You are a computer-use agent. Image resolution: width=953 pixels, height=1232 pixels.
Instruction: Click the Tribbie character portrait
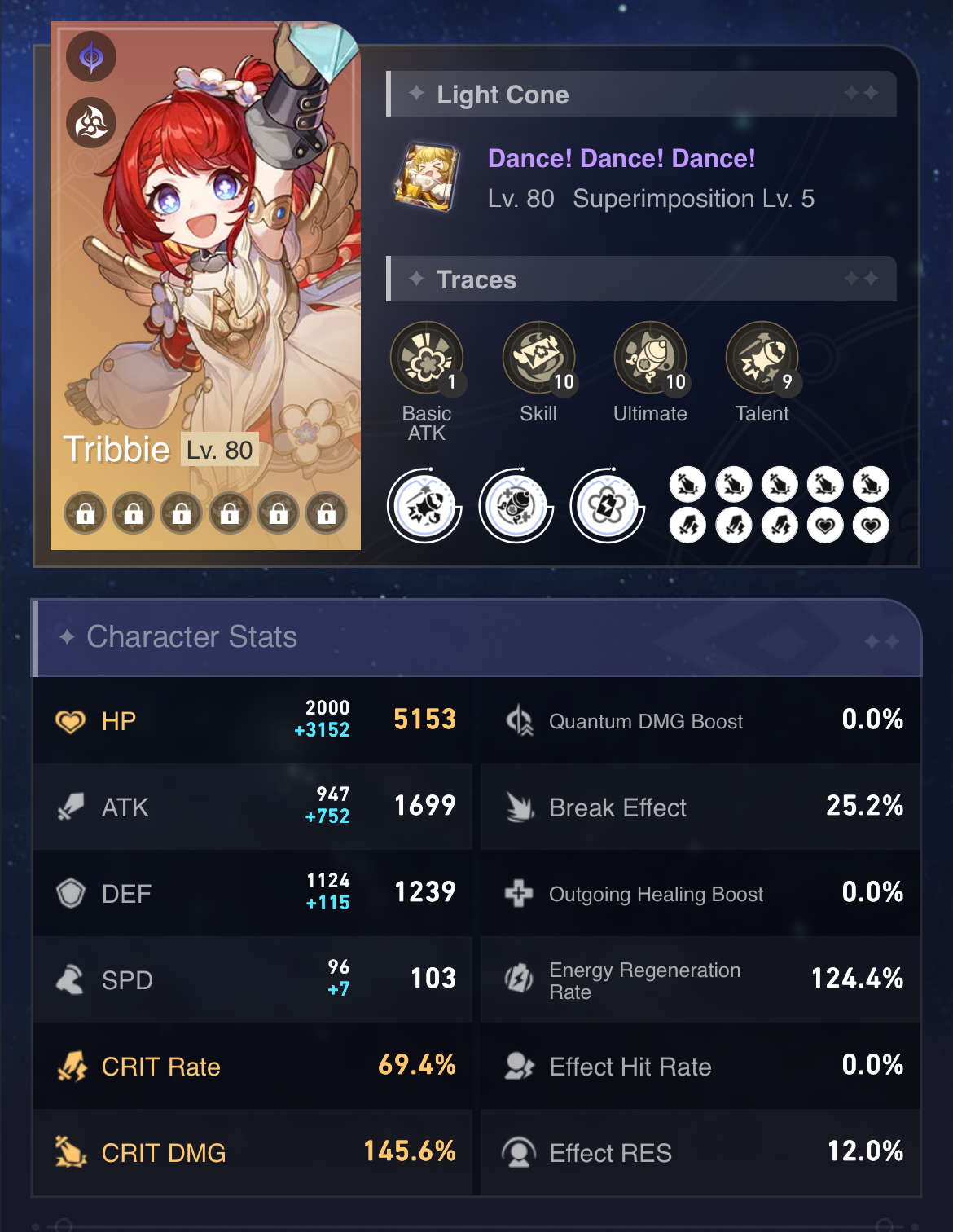pos(205,286)
